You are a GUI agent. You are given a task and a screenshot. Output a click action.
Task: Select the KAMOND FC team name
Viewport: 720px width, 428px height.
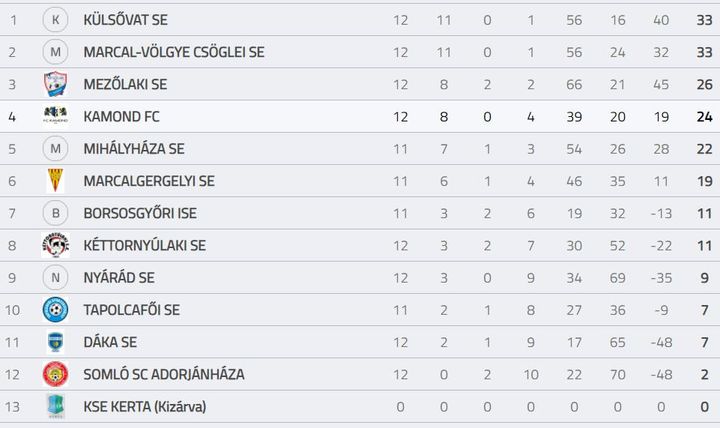[x=121, y=117]
